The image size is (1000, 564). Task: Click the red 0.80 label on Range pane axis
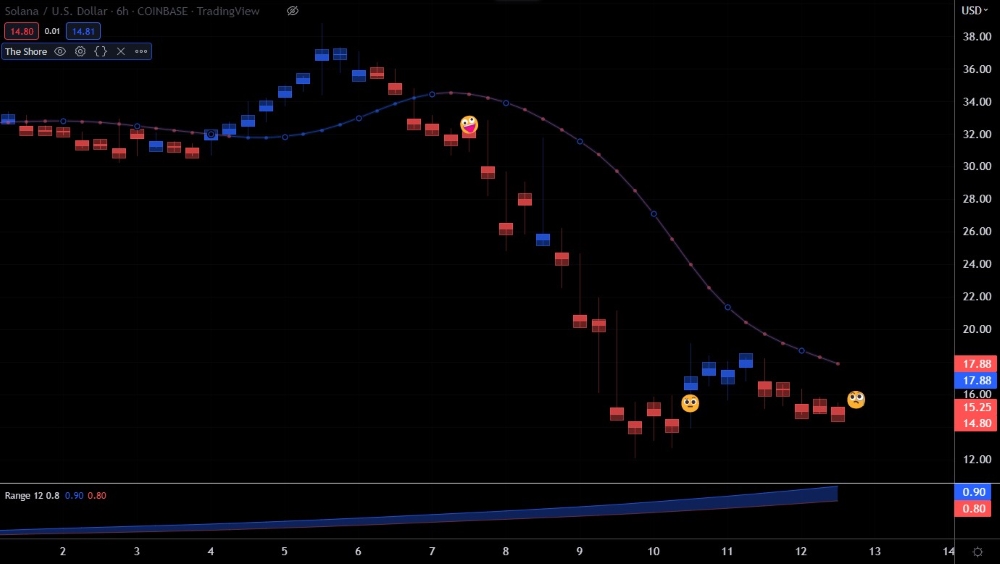(x=974, y=508)
